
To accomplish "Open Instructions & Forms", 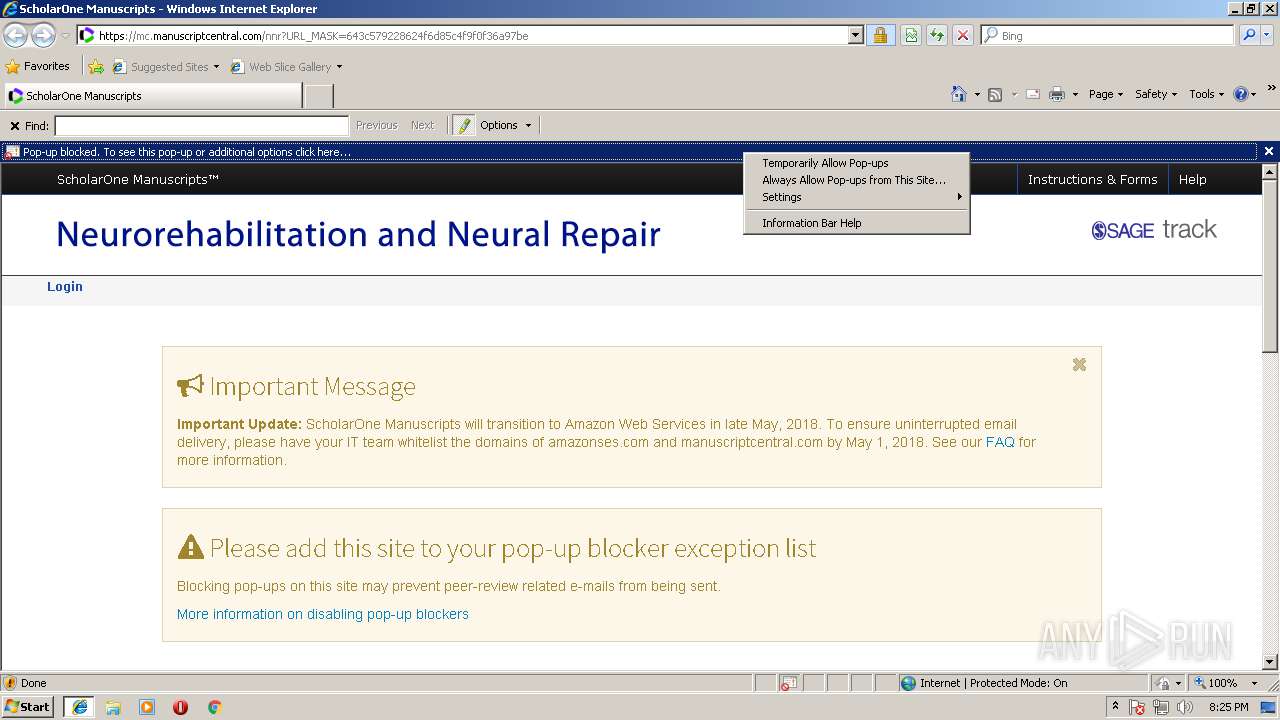I will point(1092,179).
